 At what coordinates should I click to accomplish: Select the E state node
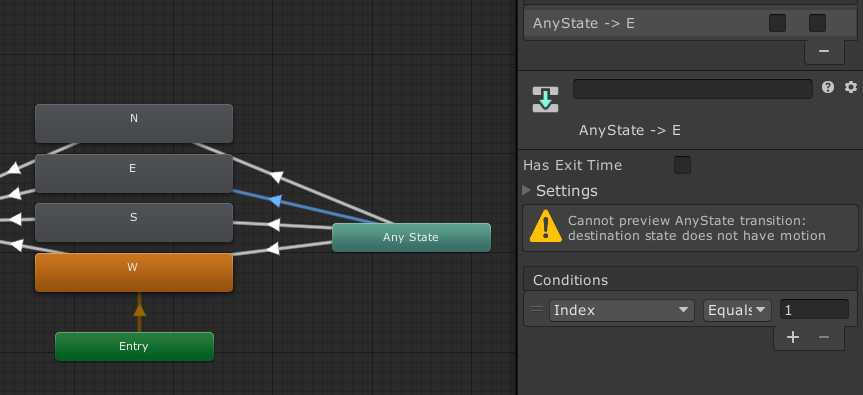point(134,173)
